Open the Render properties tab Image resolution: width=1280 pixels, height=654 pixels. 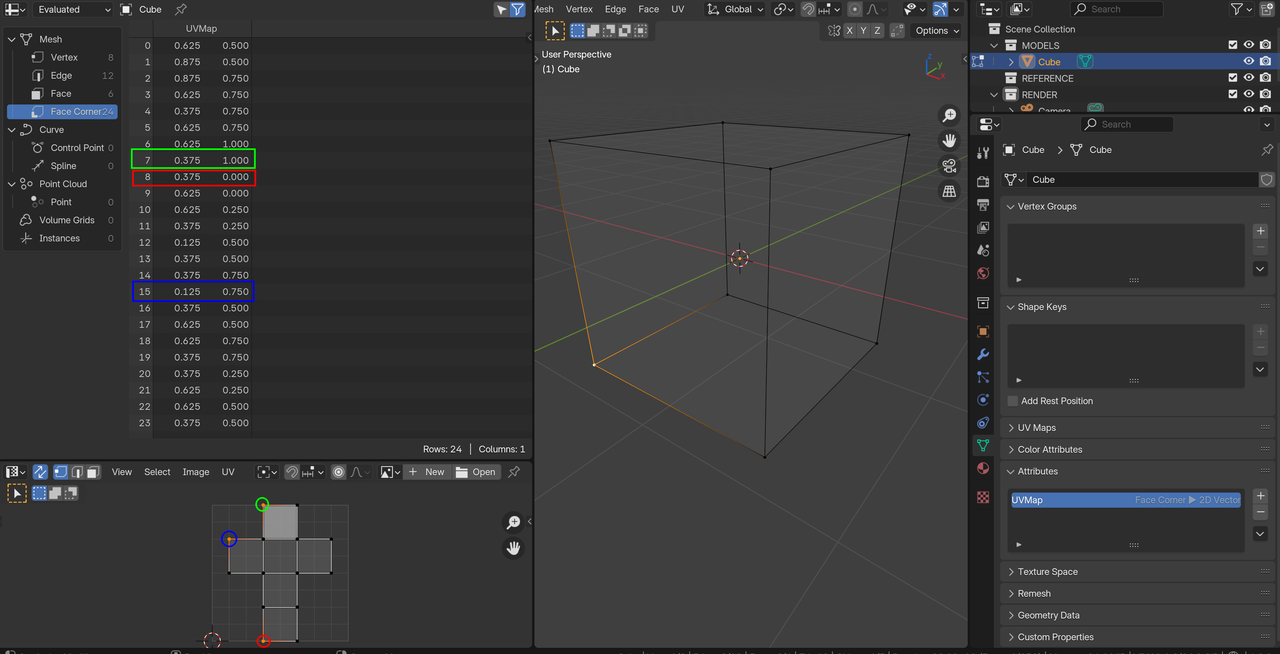pyautogui.click(x=983, y=182)
